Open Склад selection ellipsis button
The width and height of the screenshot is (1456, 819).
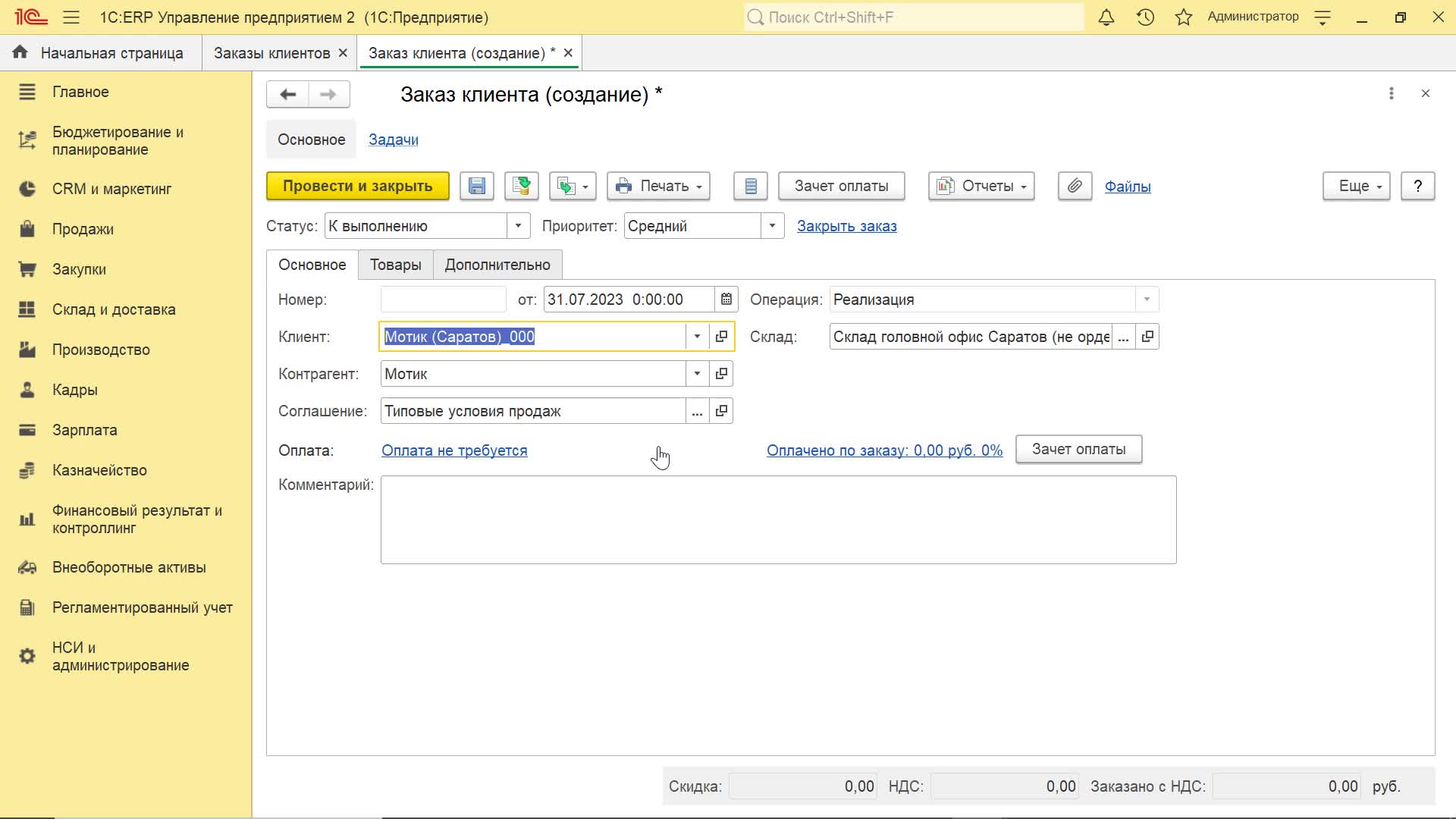(1123, 336)
